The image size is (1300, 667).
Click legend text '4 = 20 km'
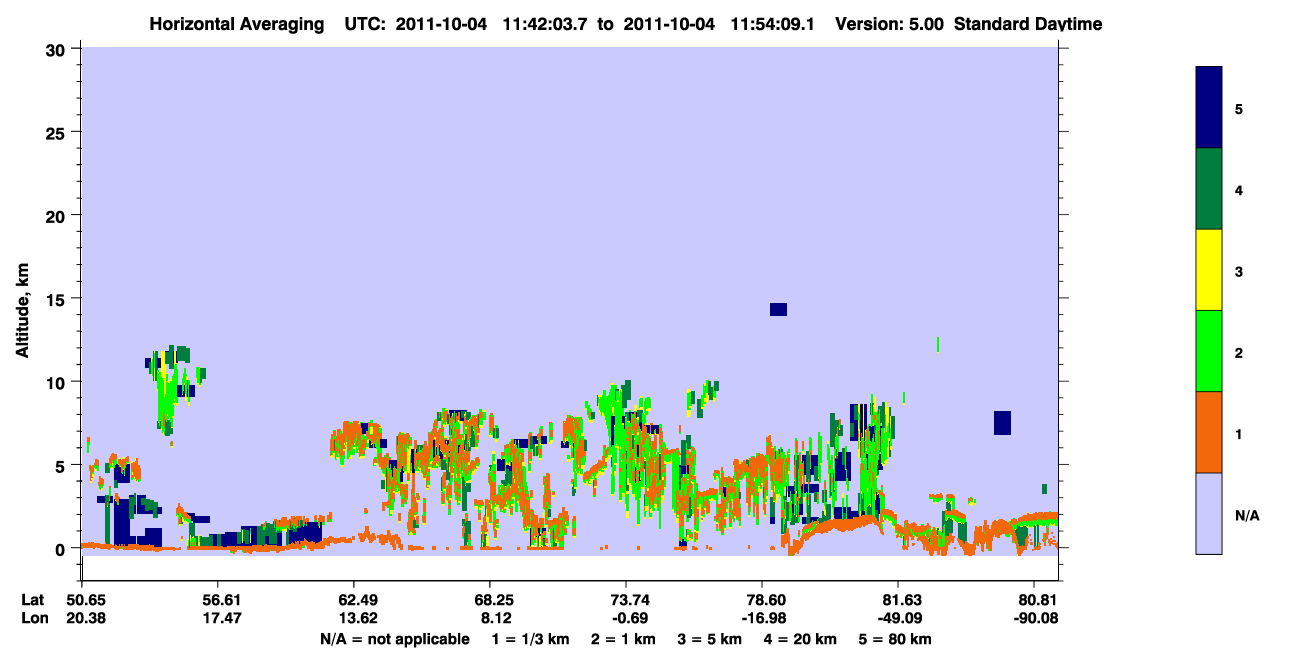[799, 639]
